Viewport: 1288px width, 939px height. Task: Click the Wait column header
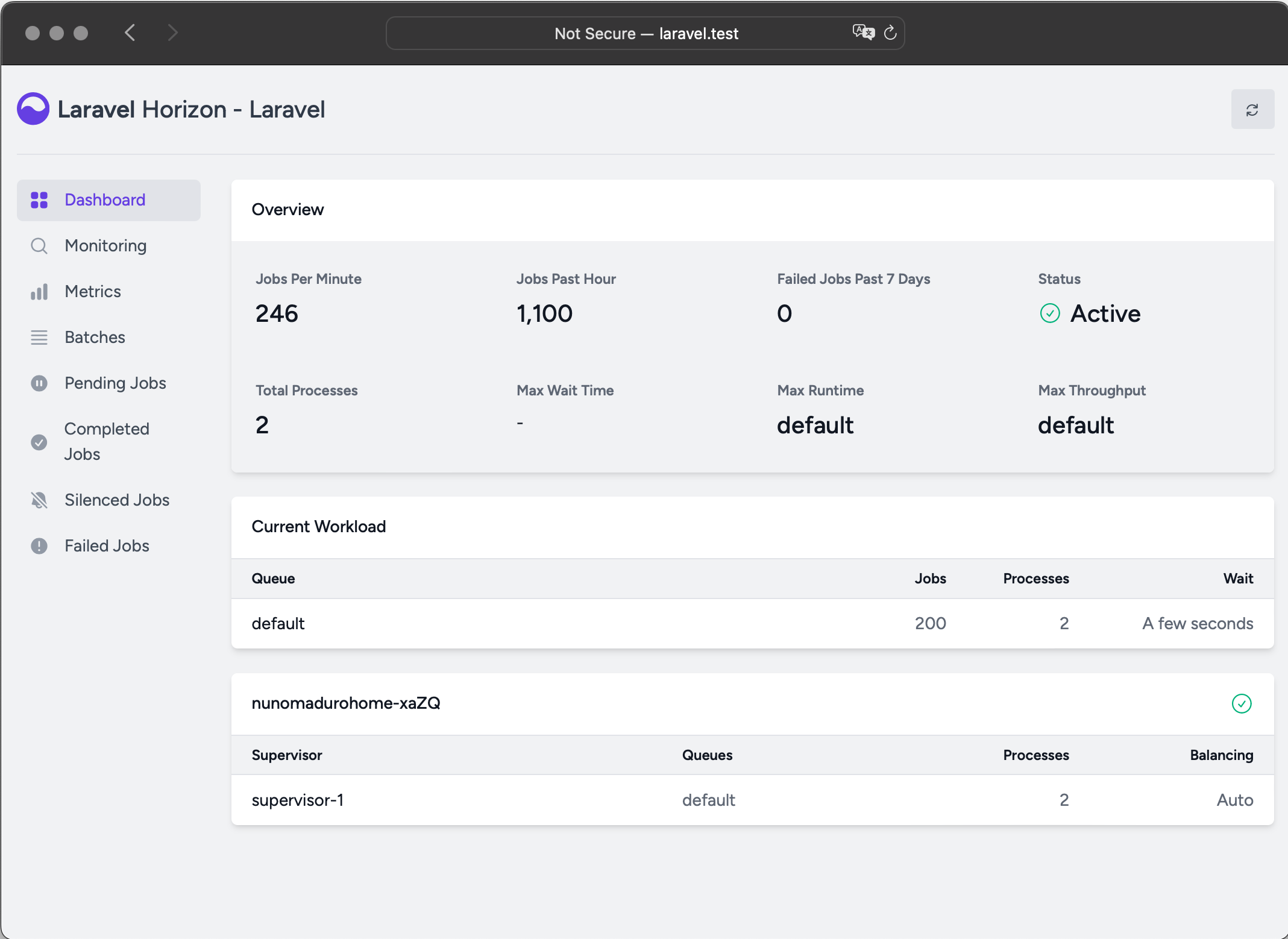pos(1238,579)
